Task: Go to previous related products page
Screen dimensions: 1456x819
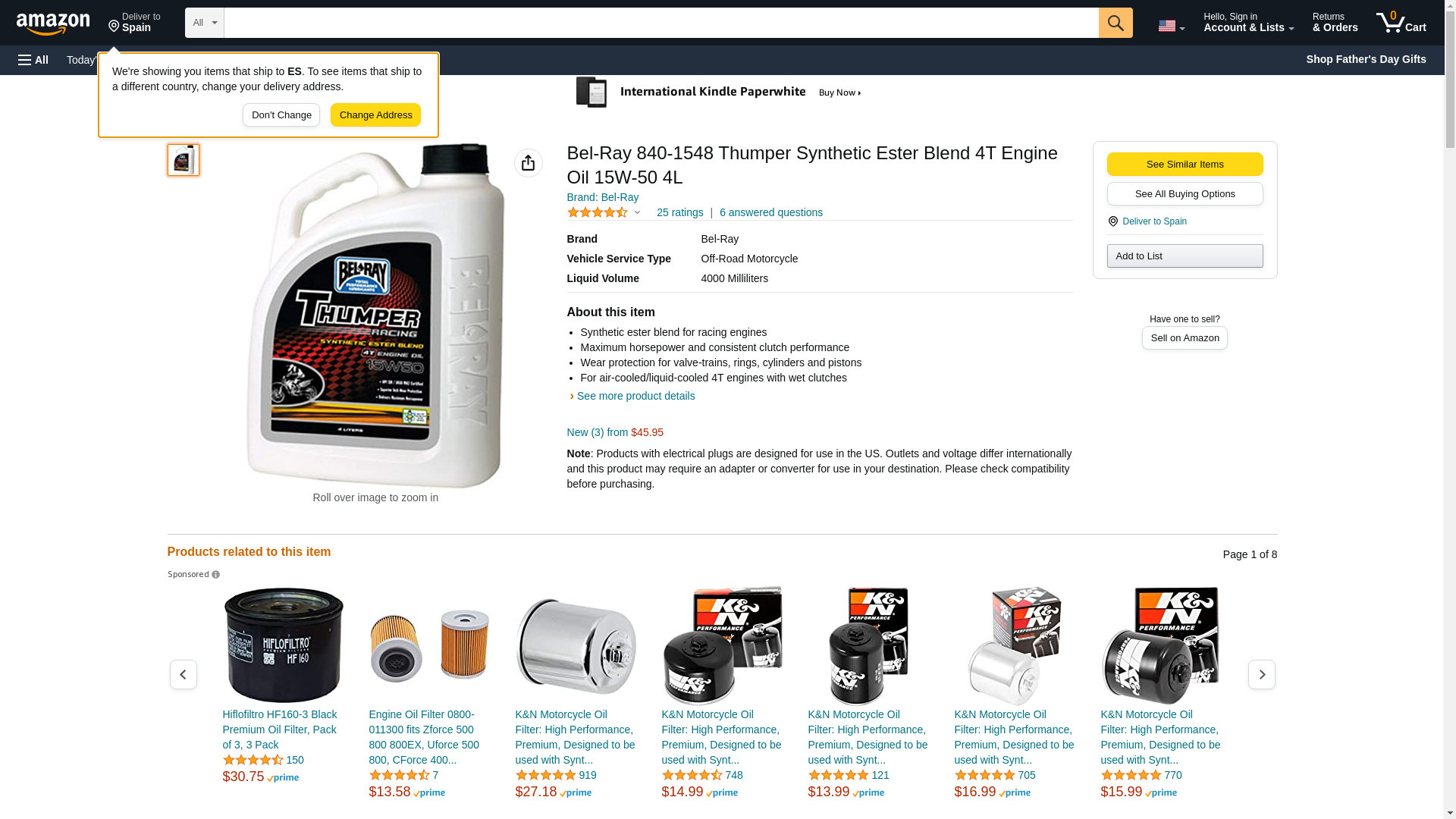Action: [184, 674]
